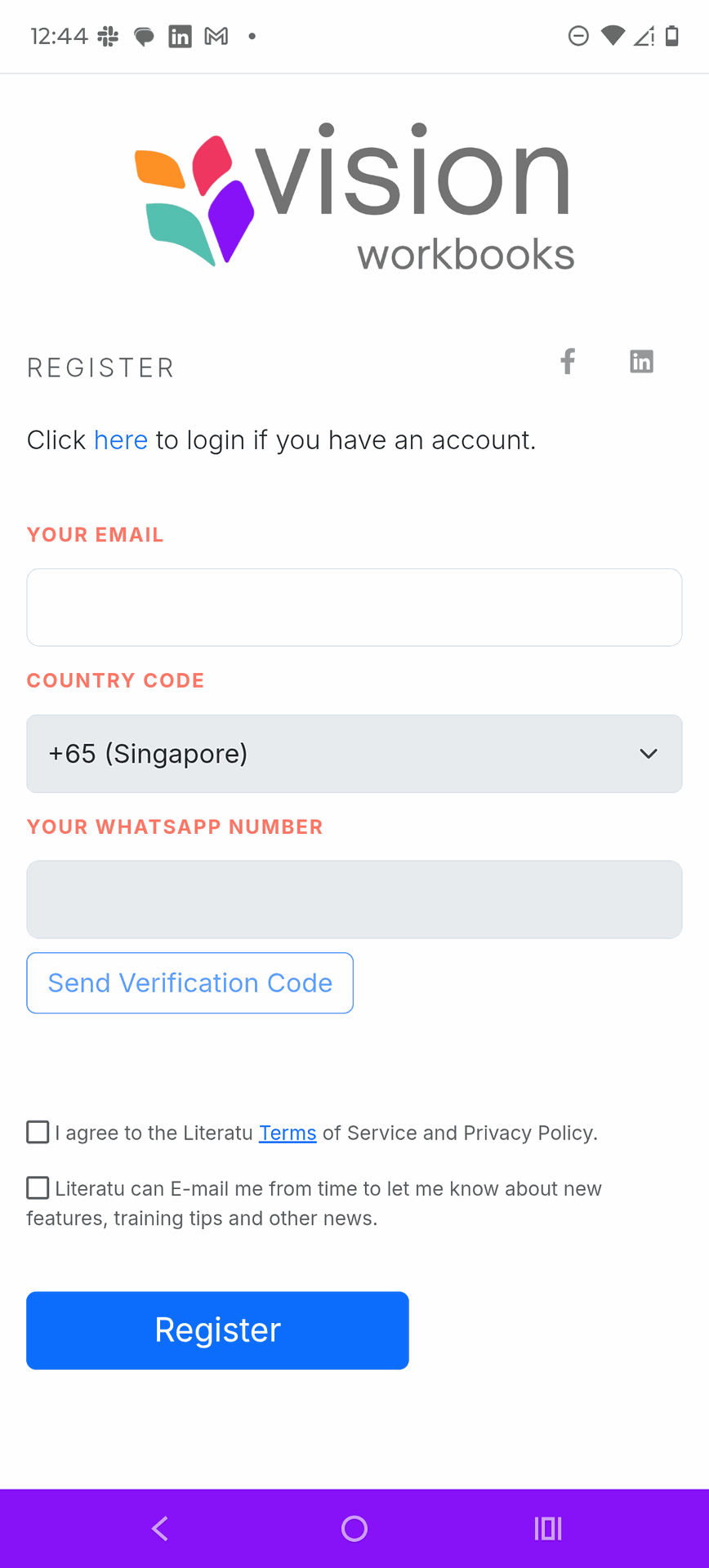Image resolution: width=709 pixels, height=1568 pixels.
Task: Open the Terms link
Action: click(x=288, y=1133)
